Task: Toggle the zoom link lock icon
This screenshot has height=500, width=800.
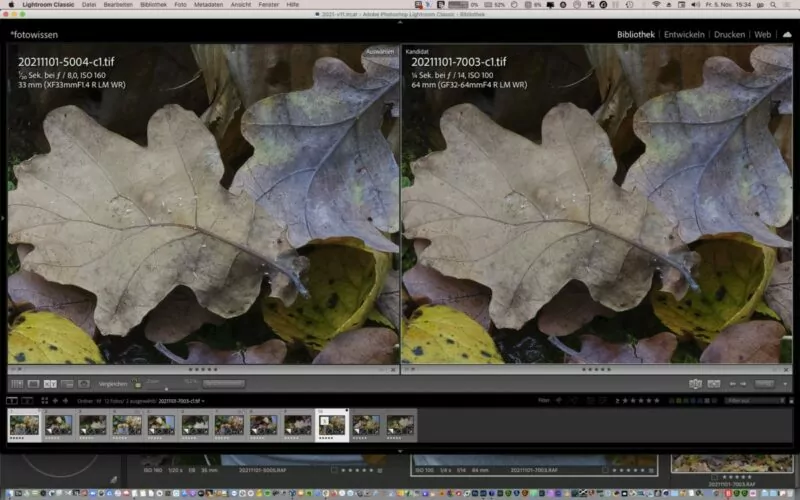Action: (x=137, y=384)
